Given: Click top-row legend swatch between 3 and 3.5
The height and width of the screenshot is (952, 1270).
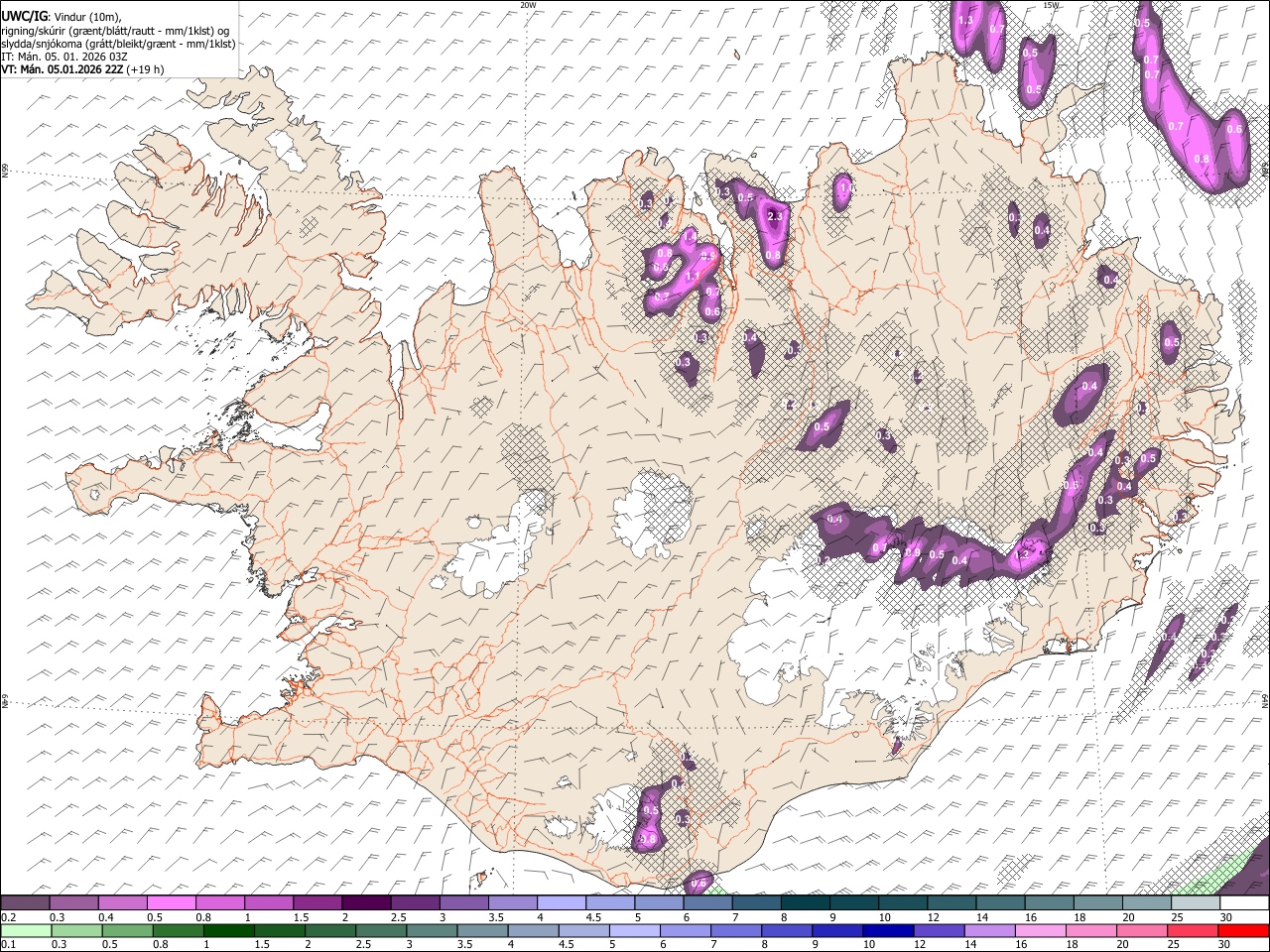Looking at the screenshot, I should [x=464, y=903].
